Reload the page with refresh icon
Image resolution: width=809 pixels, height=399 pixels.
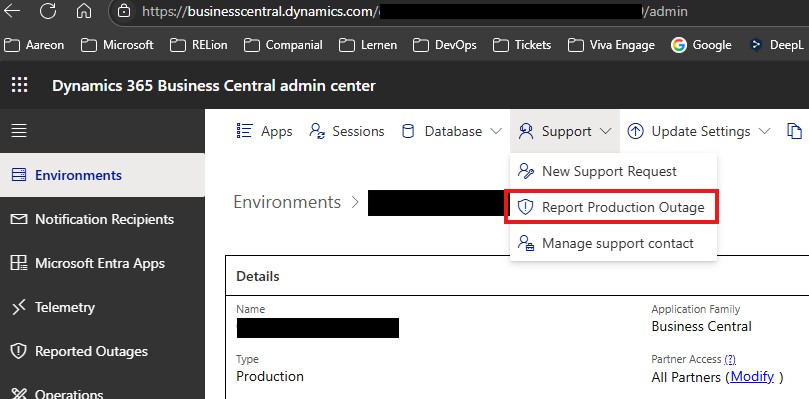[x=47, y=11]
